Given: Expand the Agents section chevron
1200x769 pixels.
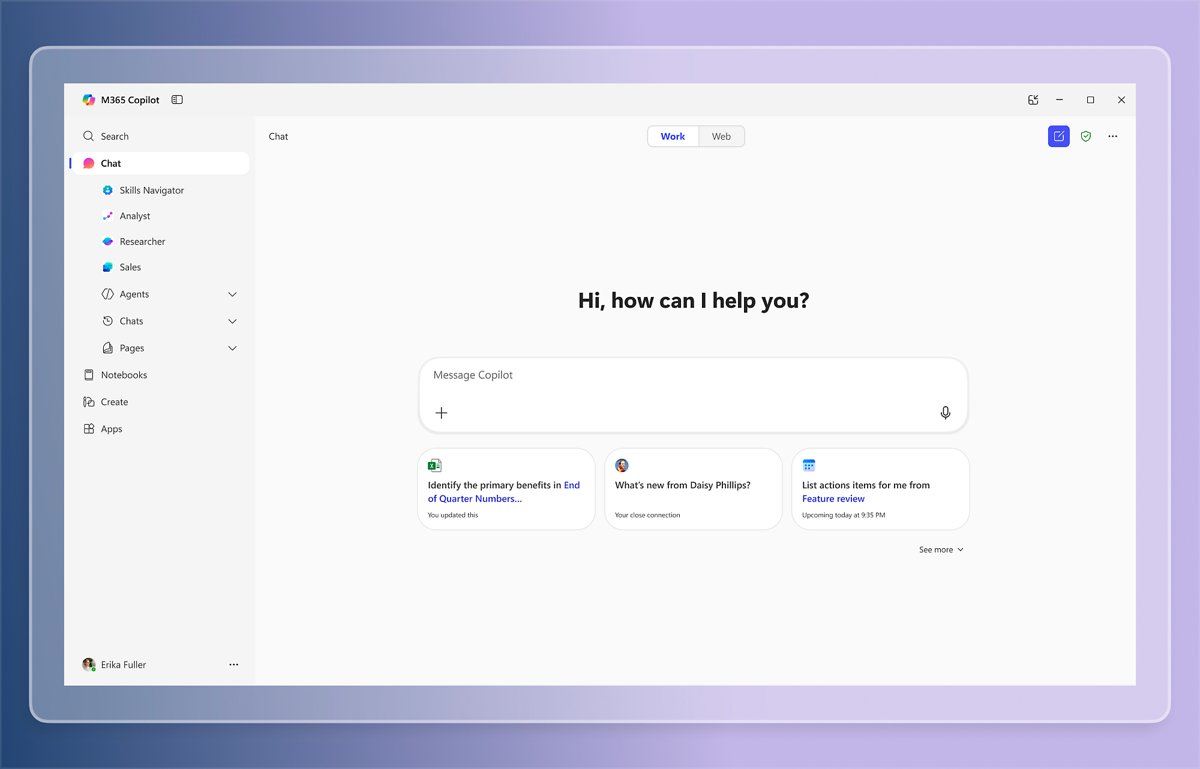Looking at the screenshot, I should [233, 294].
